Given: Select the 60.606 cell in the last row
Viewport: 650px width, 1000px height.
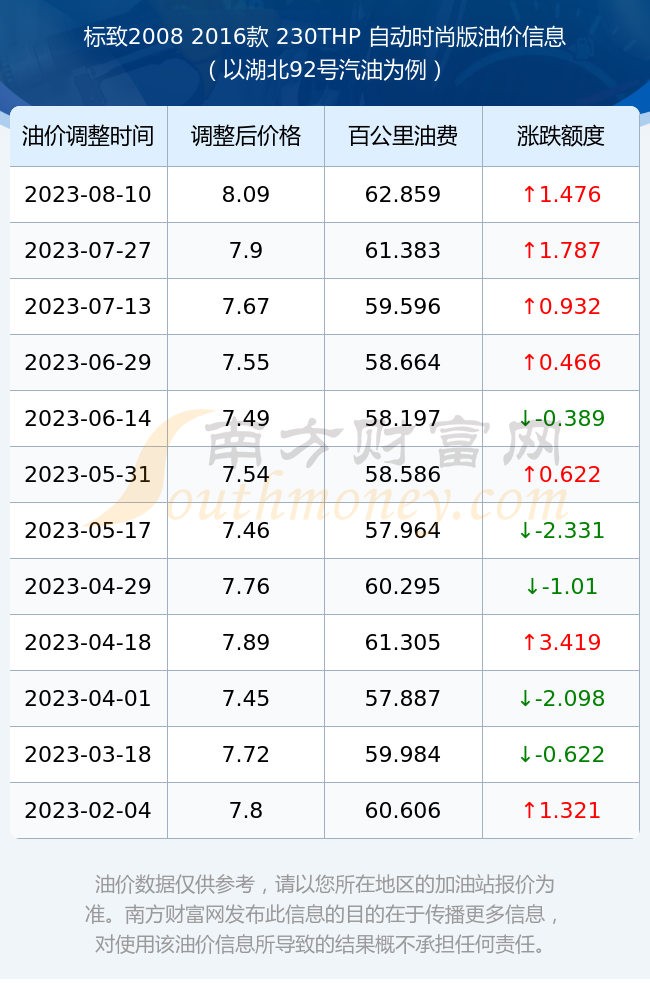Looking at the screenshot, I should coord(403,811).
